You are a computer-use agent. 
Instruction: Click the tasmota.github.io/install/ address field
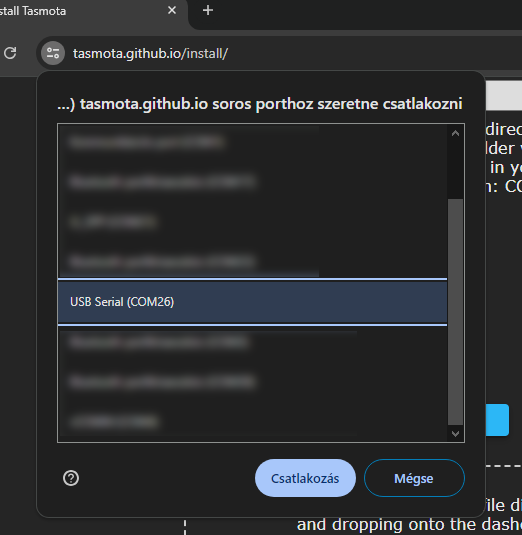pyautogui.click(x=150, y=54)
